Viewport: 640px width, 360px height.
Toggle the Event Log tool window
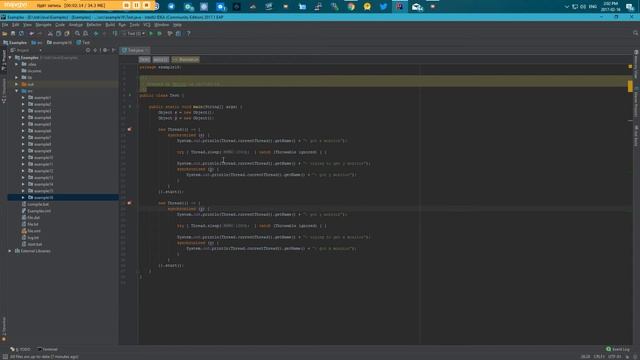click(618, 349)
